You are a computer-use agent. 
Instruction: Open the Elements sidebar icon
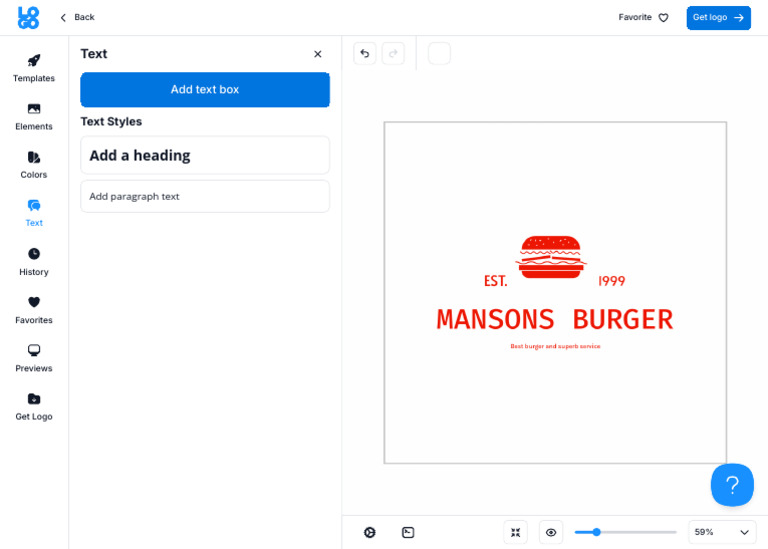point(34,117)
